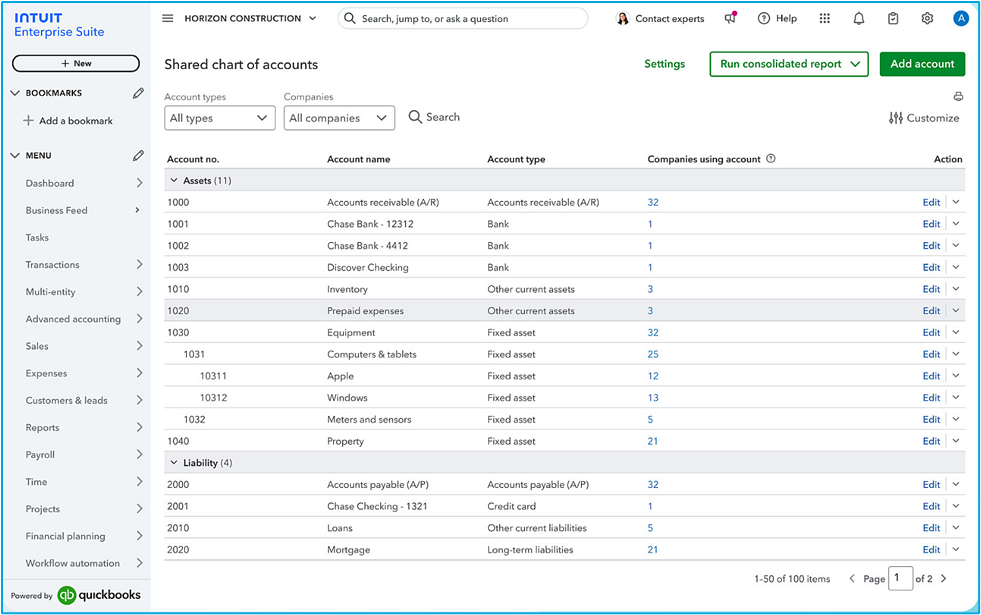Click the page number input field
The height and width of the screenshot is (615, 981).
pyautogui.click(x=900, y=578)
